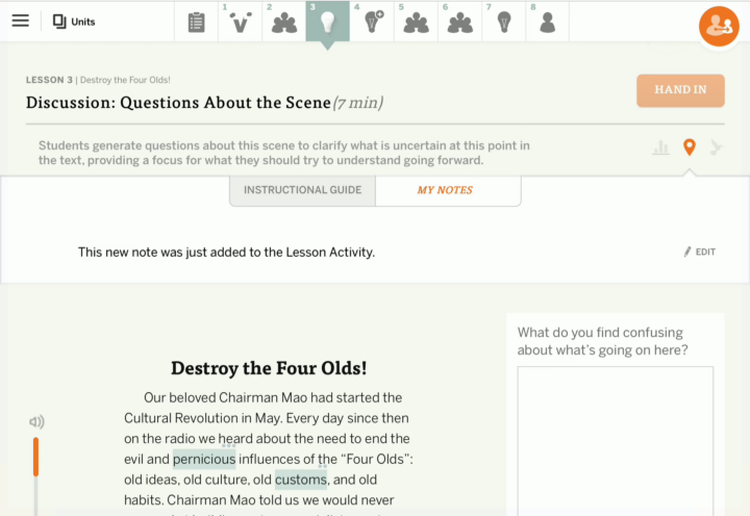Viewport: 750px width, 516px height.
Task: Click the orange reading progress slider
Action: 36,457
